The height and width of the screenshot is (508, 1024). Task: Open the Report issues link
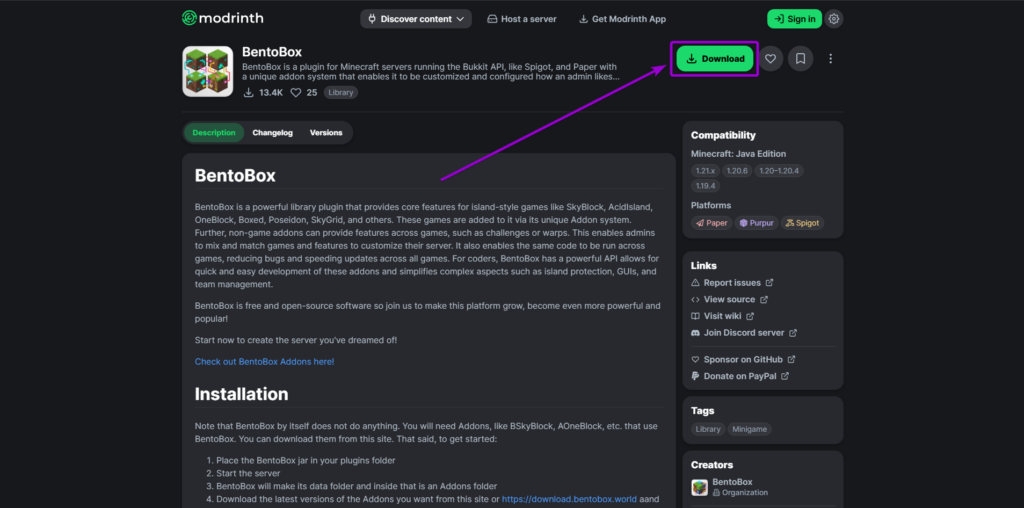tap(732, 283)
